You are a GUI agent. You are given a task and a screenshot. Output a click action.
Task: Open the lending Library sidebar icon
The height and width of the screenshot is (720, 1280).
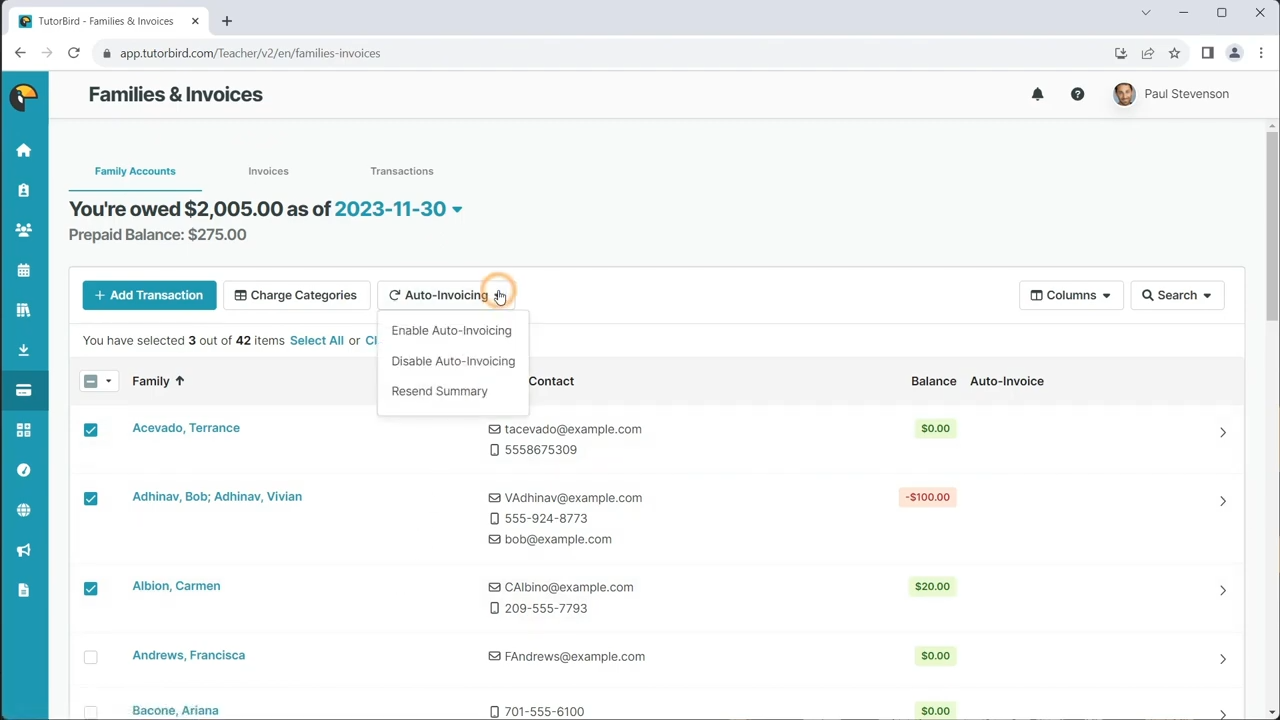[x=24, y=310]
